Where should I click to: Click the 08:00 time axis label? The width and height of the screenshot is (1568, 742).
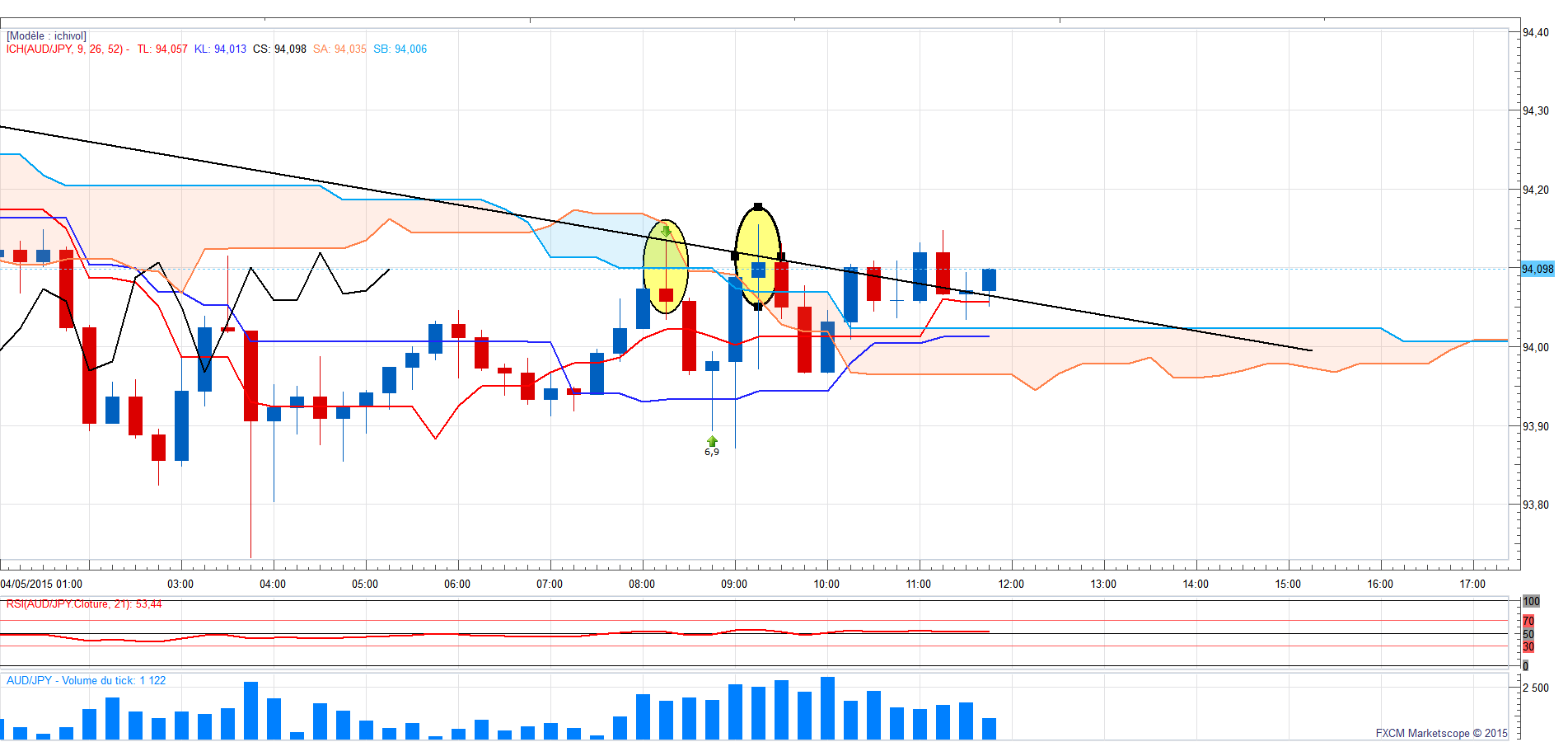[x=642, y=585]
